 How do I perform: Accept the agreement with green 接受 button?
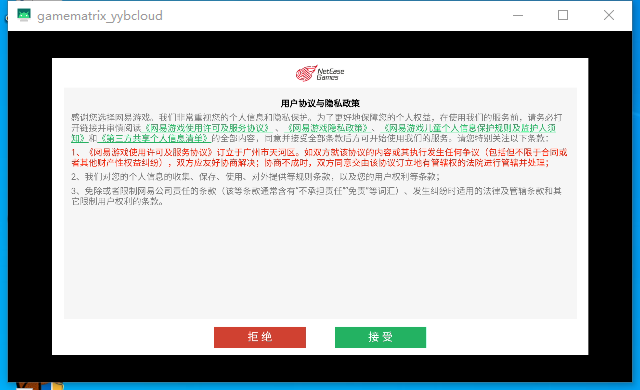click(x=380, y=337)
